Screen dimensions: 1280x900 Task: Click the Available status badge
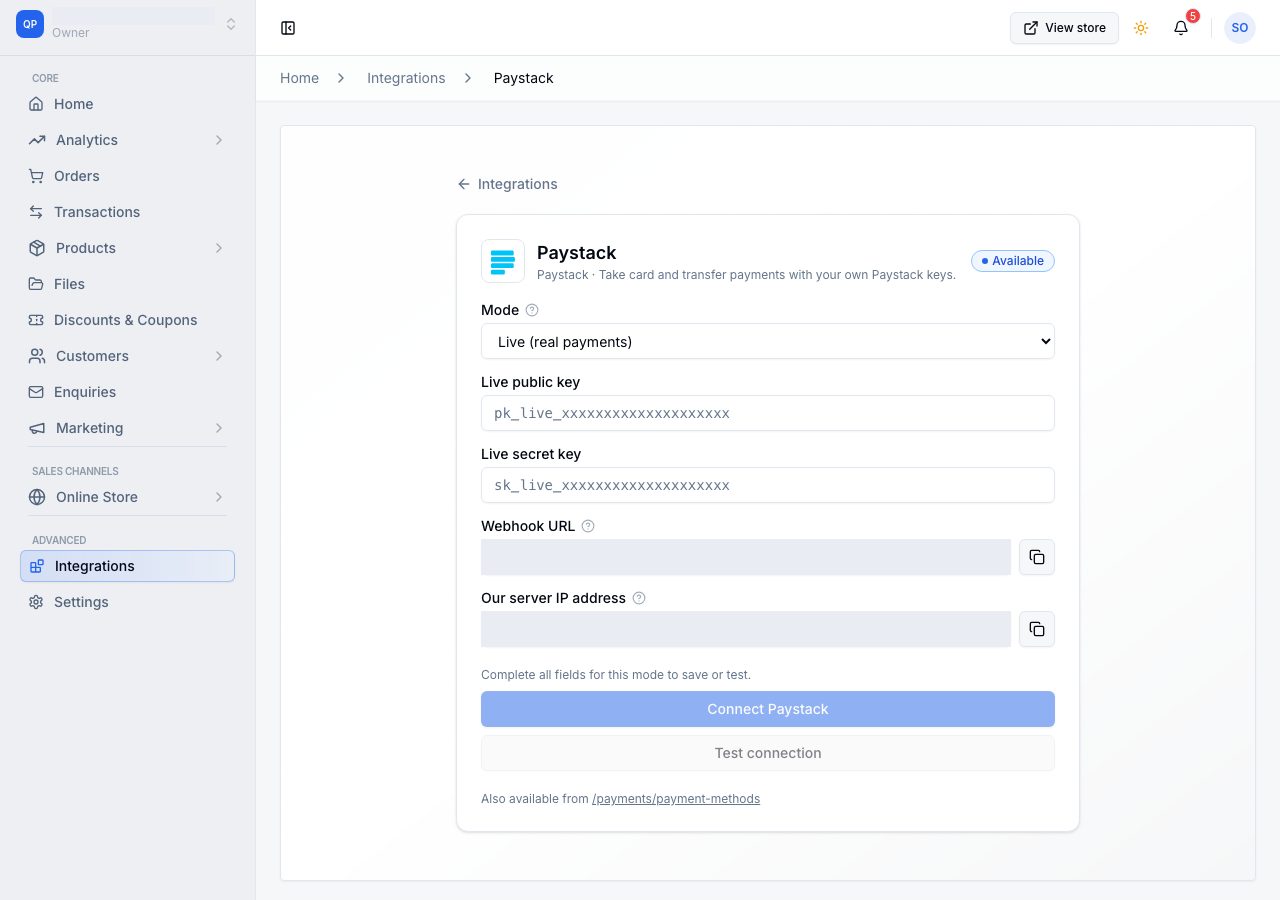[1013, 261]
